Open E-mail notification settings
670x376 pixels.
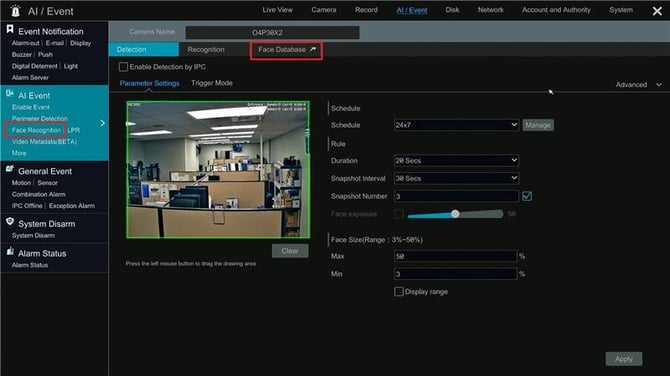55,43
